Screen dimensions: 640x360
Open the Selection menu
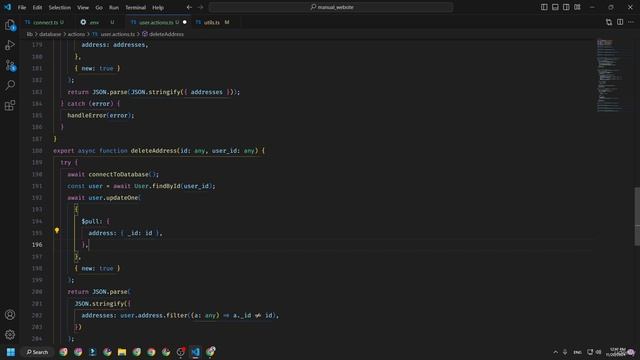[x=60, y=7]
